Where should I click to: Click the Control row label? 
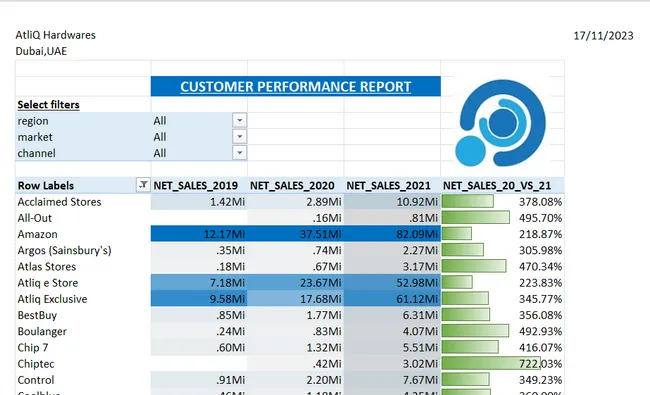click(36, 380)
